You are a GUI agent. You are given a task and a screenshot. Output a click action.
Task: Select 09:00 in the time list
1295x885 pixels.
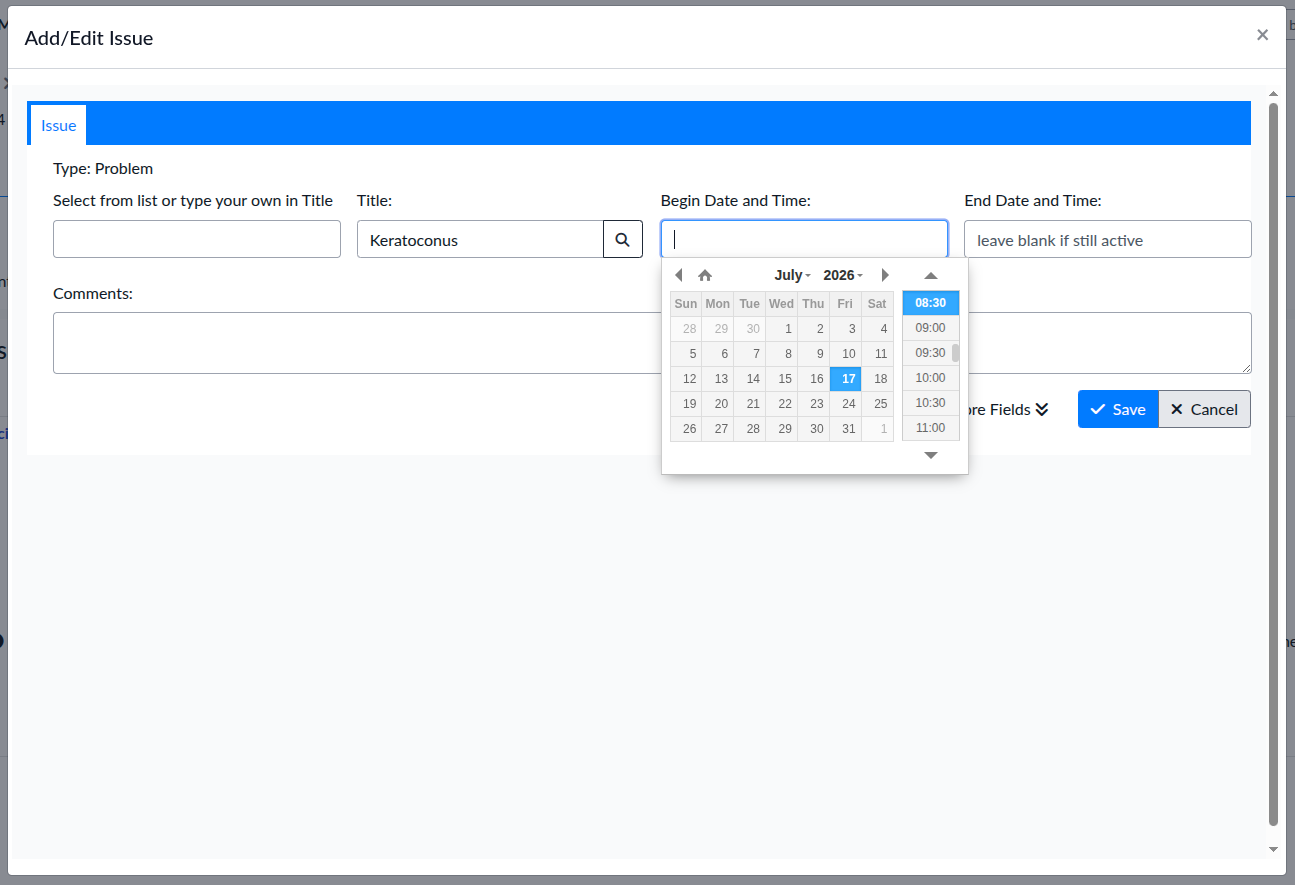(x=930, y=328)
